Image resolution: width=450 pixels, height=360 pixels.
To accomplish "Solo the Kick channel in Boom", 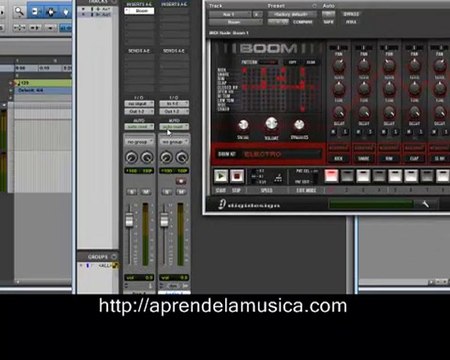I will point(345,132).
